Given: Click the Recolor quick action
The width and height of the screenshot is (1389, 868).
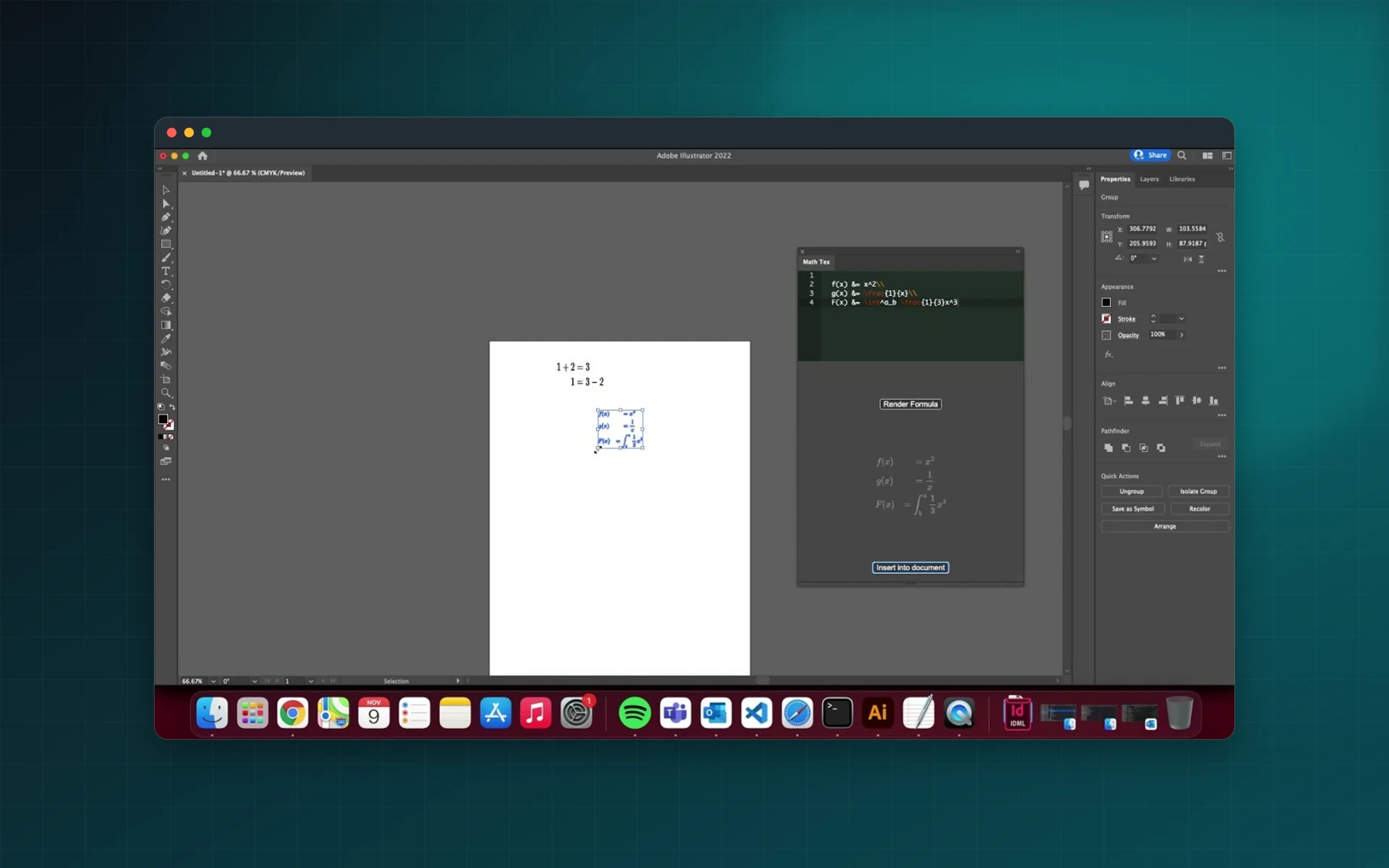Looking at the screenshot, I should pos(1199,509).
